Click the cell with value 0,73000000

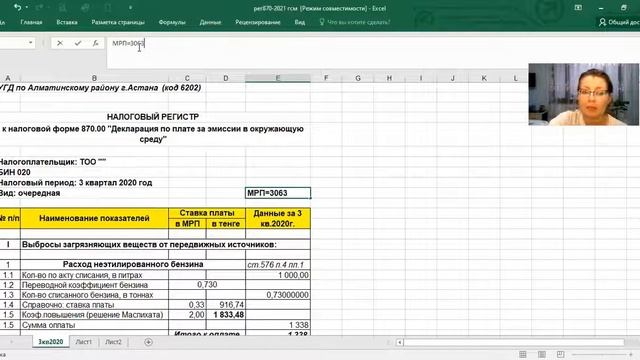[x=278, y=295]
